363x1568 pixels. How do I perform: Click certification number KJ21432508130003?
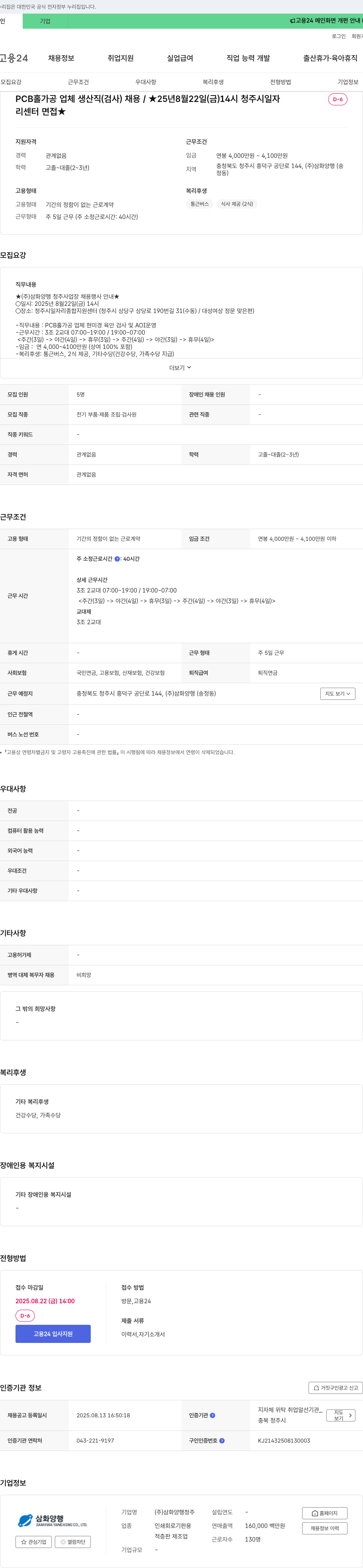coord(284,1441)
